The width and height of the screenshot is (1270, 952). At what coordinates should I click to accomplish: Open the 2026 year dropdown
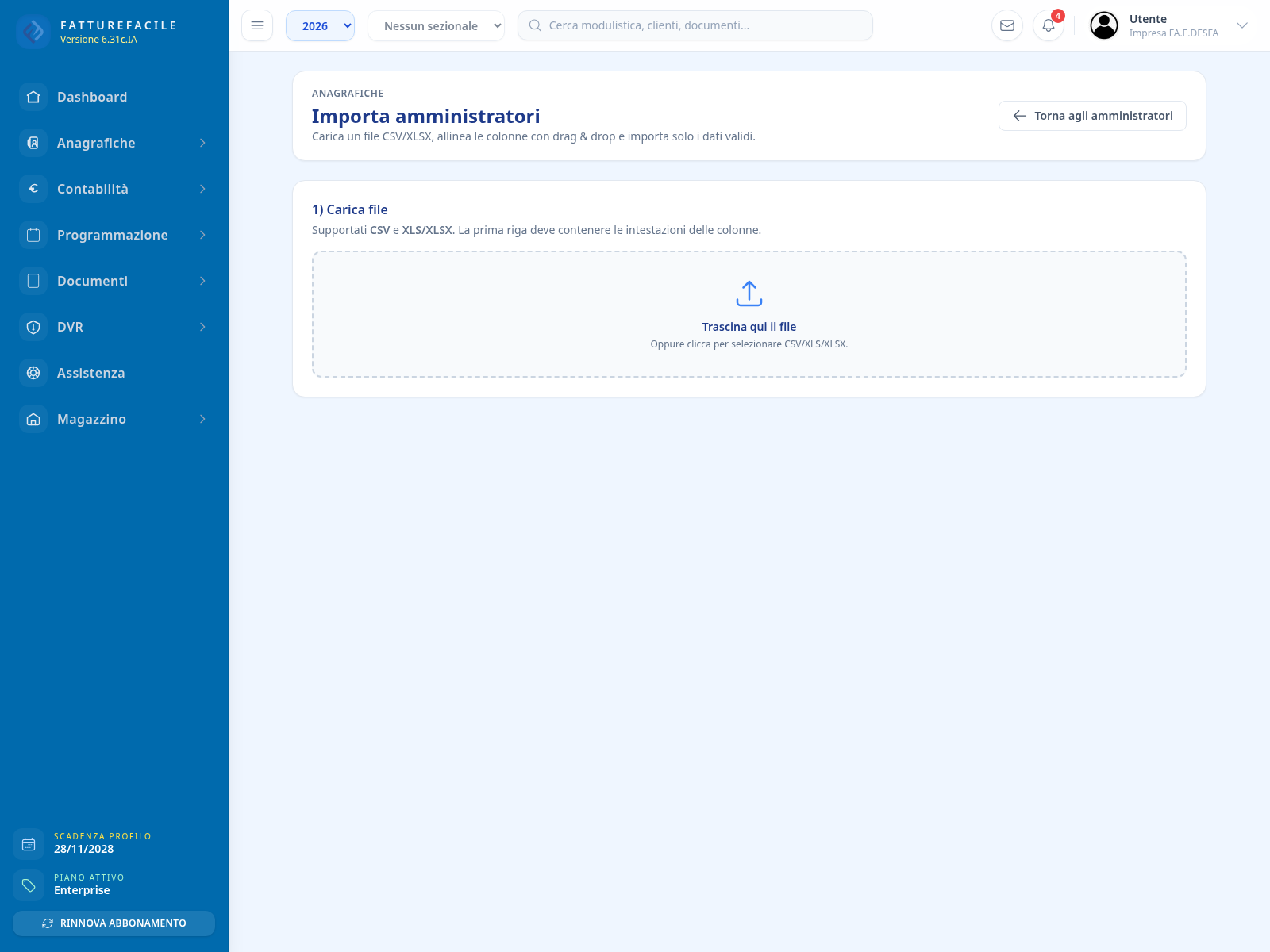[x=320, y=25]
